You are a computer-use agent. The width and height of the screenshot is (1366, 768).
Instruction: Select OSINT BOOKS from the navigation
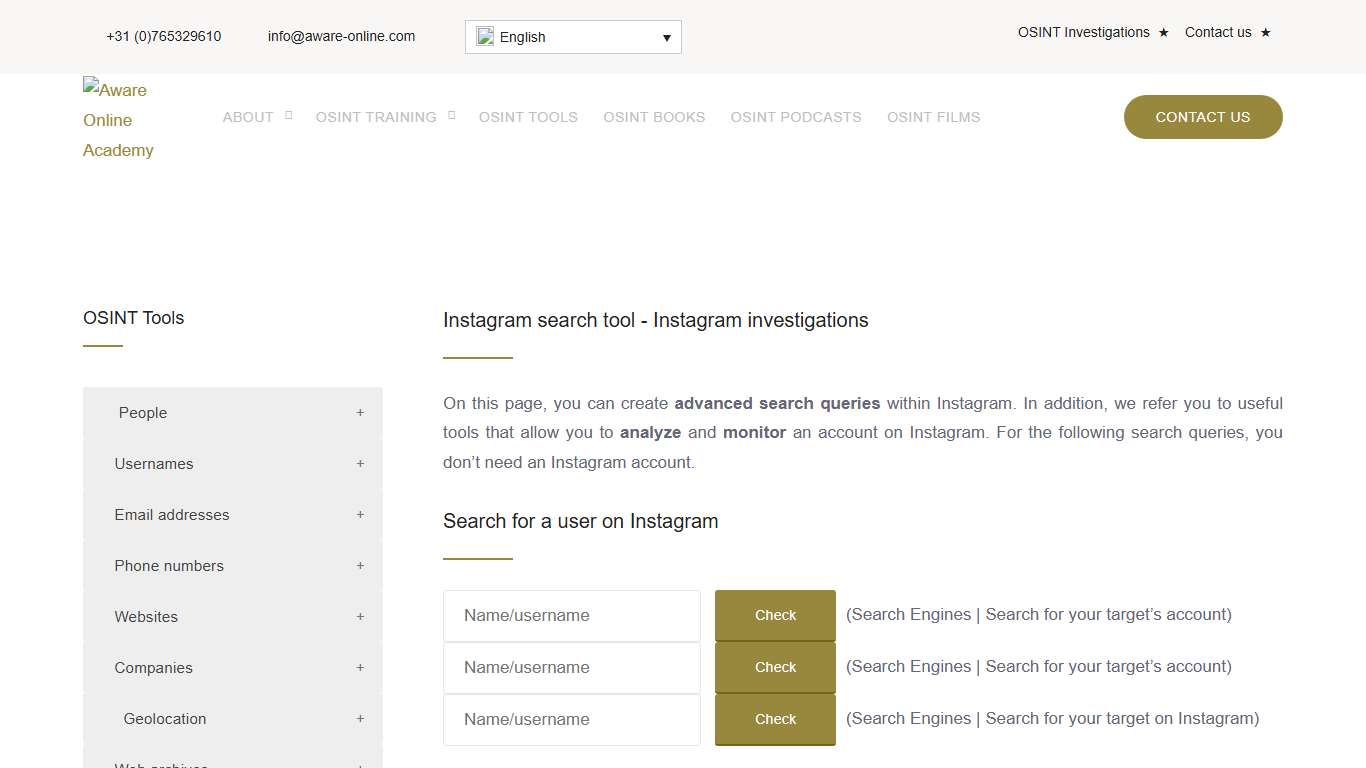(x=654, y=117)
